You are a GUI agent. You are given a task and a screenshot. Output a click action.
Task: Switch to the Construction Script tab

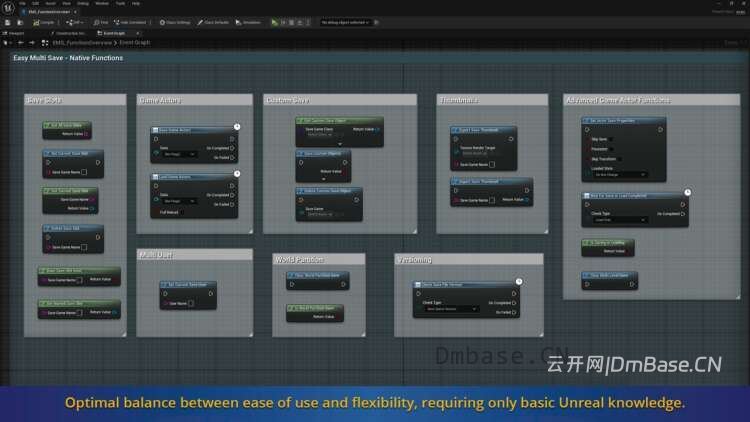pyautogui.click(x=68, y=33)
